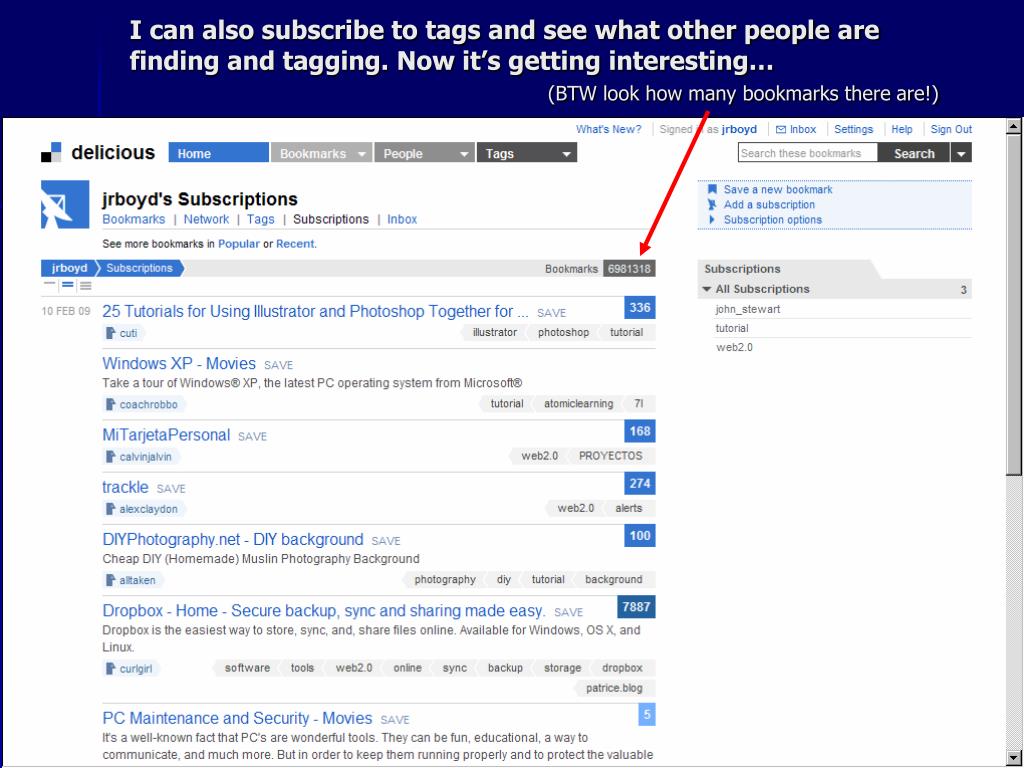This screenshot has width=1024, height=768.
Task: Click the 100 saves count badge
Action: [640, 536]
